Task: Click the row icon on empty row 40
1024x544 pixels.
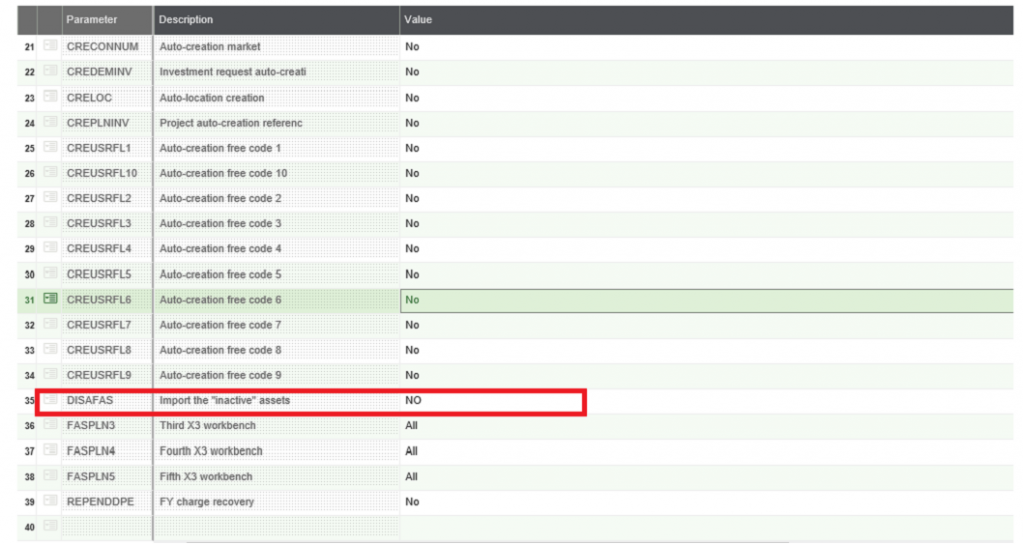Action: click(x=50, y=526)
